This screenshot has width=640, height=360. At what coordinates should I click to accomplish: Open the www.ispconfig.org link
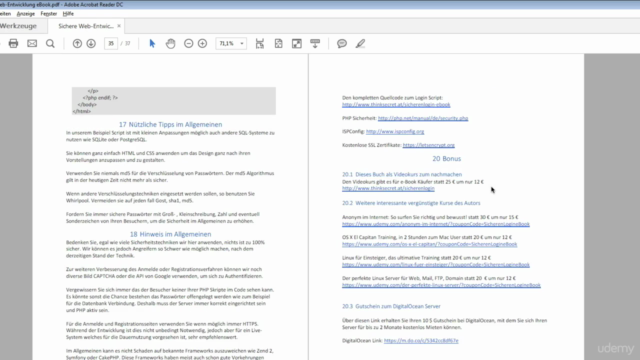click(395, 131)
